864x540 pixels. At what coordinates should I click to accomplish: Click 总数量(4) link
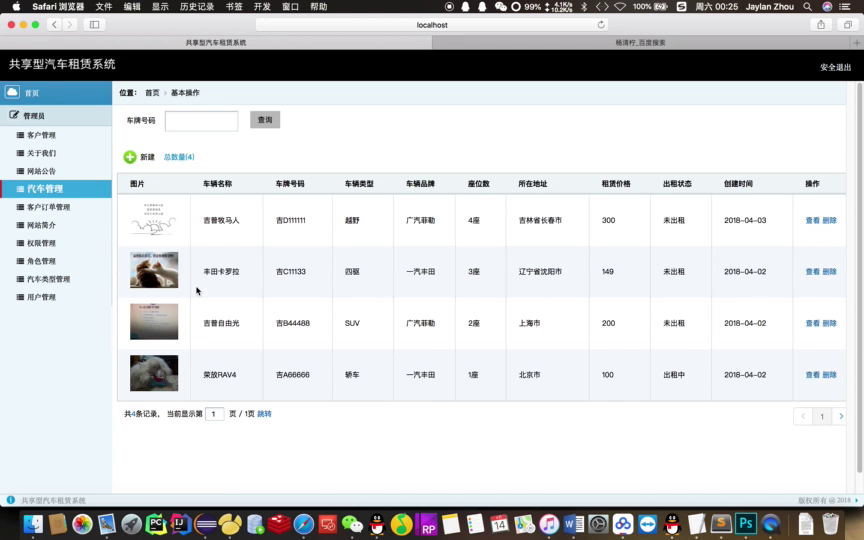click(179, 157)
